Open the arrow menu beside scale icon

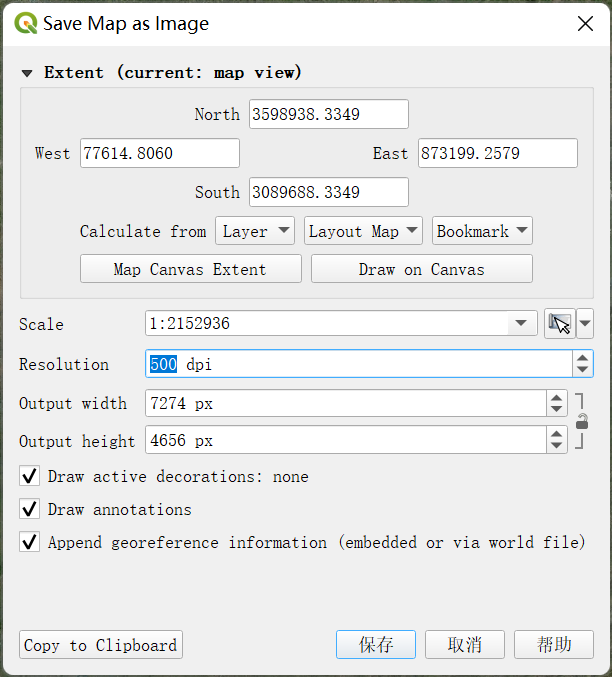coord(585,324)
